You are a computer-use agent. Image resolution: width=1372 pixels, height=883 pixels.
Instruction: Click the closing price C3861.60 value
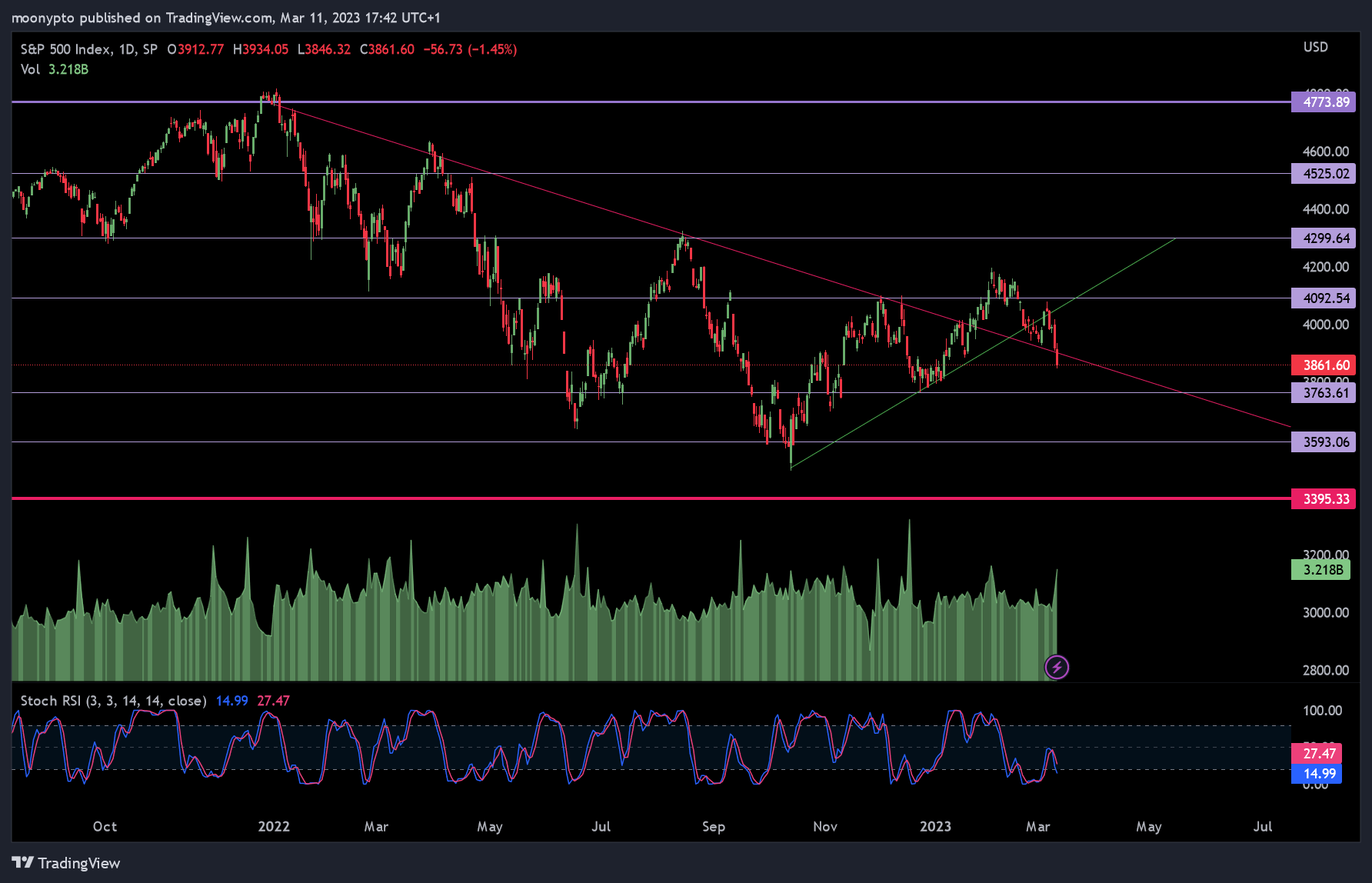387,49
